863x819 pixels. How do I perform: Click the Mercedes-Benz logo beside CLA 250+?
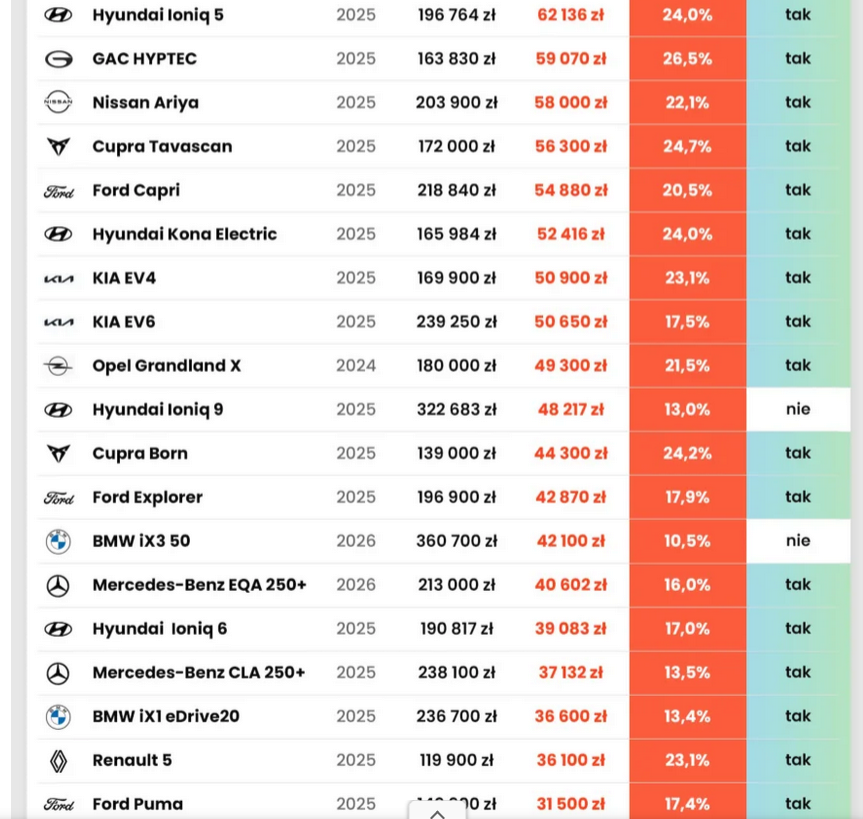pos(58,673)
